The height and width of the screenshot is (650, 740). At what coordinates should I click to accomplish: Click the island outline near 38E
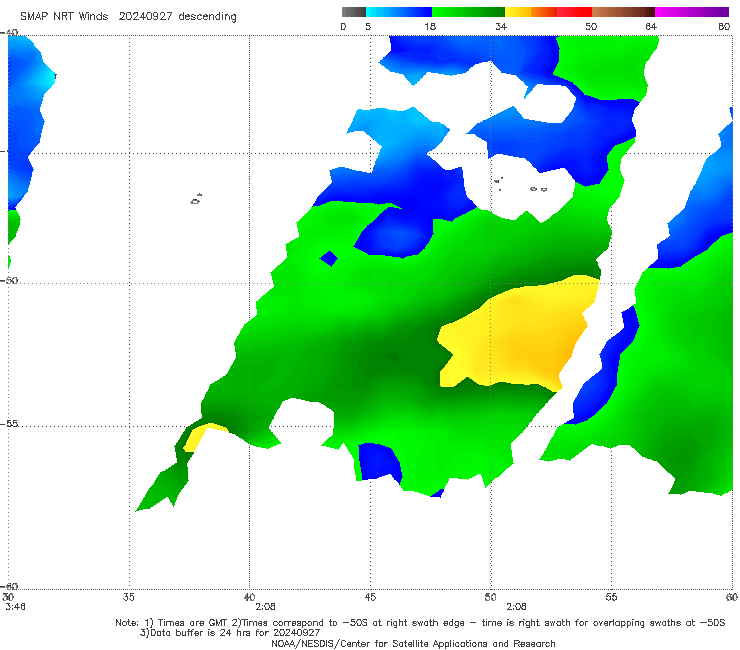click(x=196, y=199)
